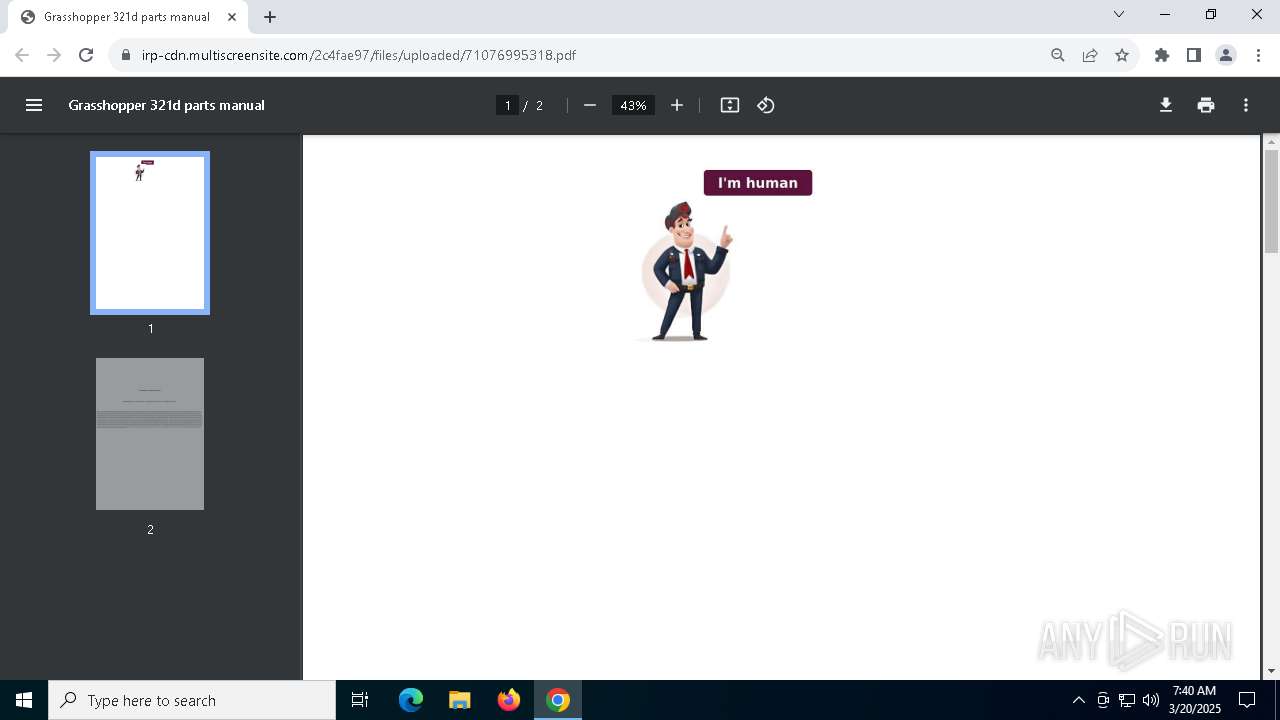
Task: Print the PDF document
Action: click(x=1206, y=105)
